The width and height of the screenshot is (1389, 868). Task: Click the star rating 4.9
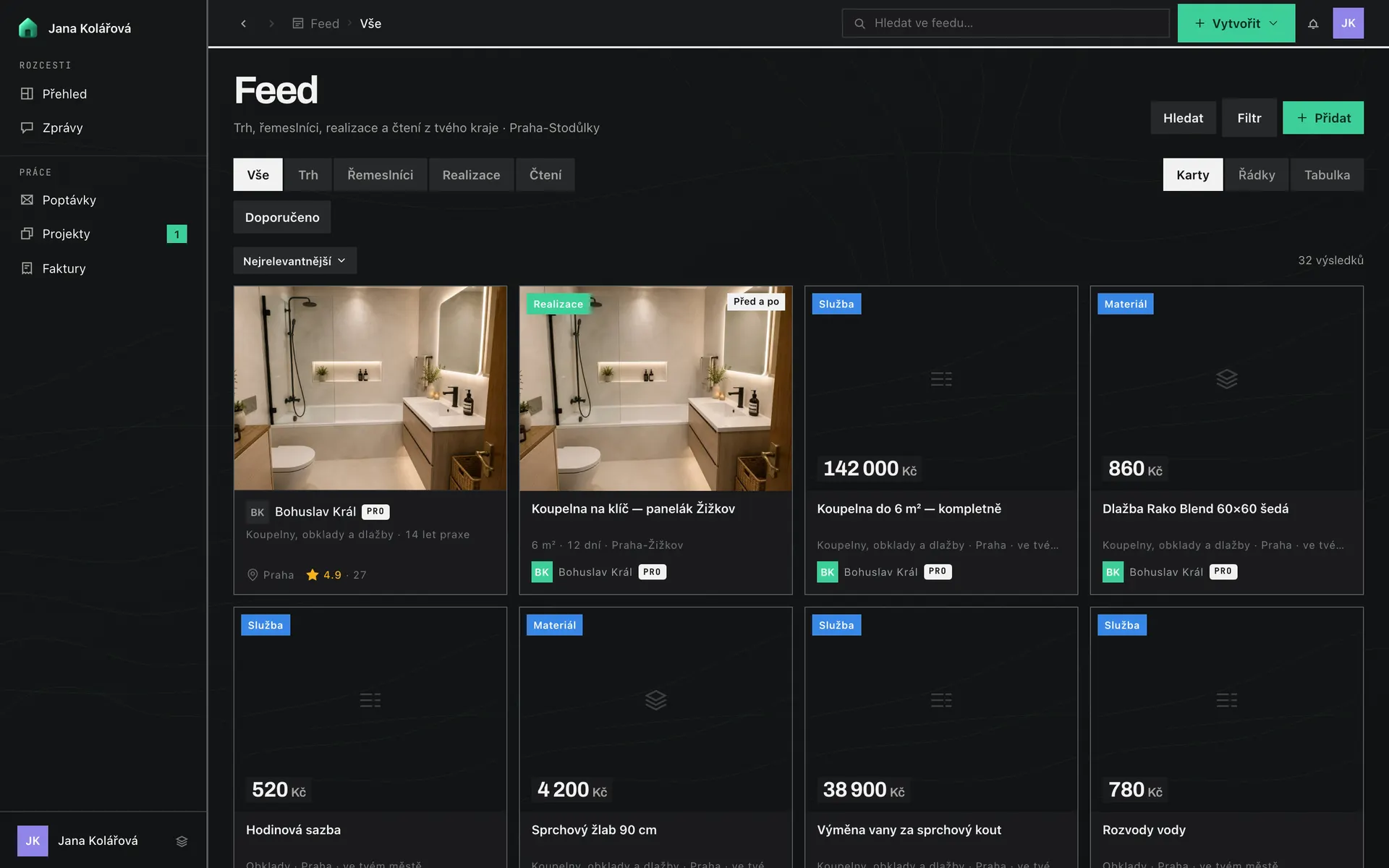point(323,575)
